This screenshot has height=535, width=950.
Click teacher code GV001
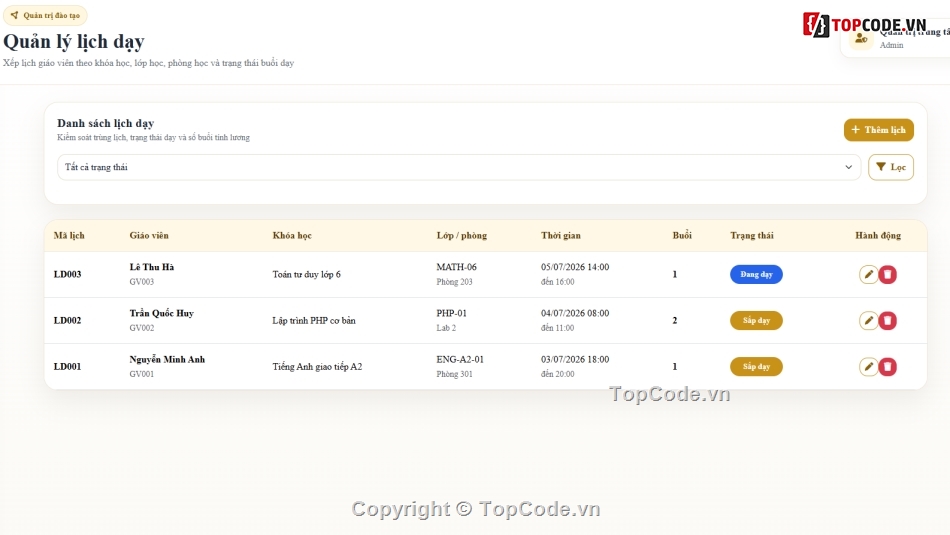point(142,374)
